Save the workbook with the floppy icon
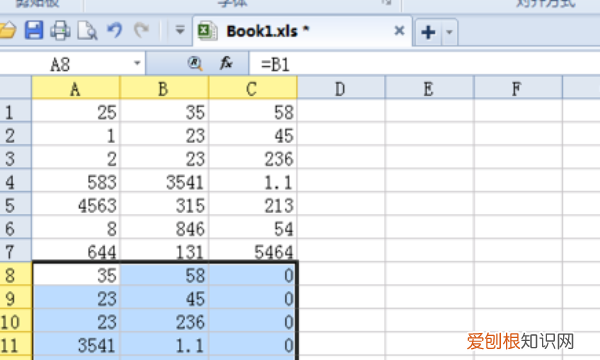 pyautogui.click(x=34, y=30)
